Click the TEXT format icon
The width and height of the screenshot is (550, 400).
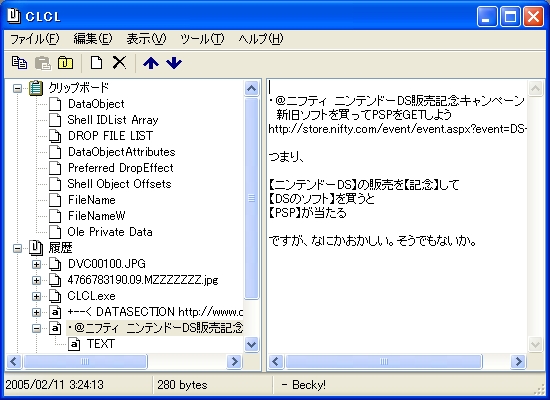[74, 344]
